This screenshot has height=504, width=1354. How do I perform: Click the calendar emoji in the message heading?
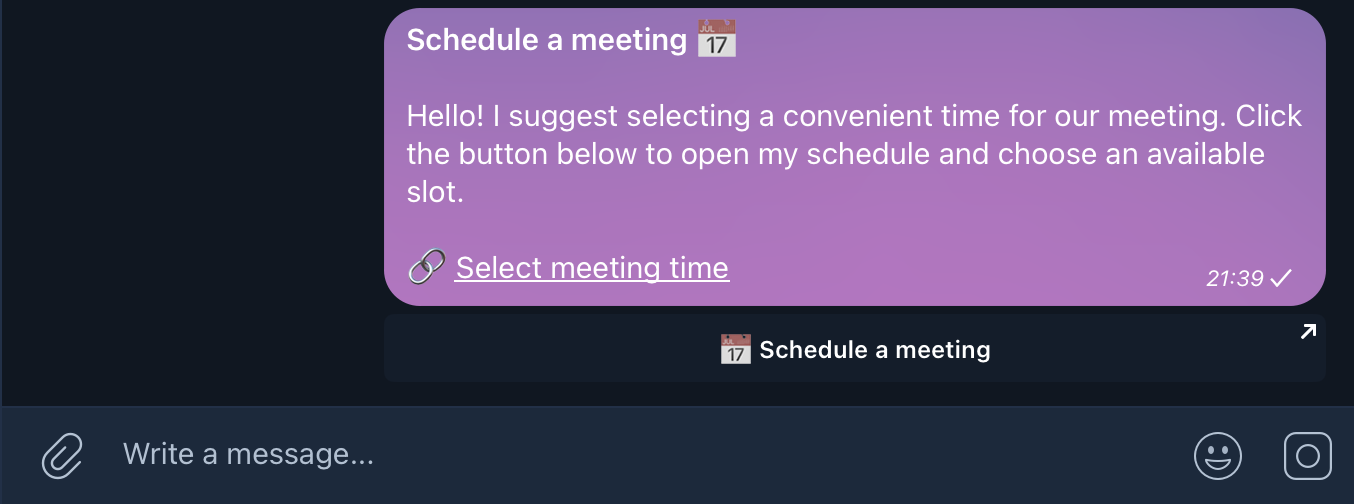point(716,39)
